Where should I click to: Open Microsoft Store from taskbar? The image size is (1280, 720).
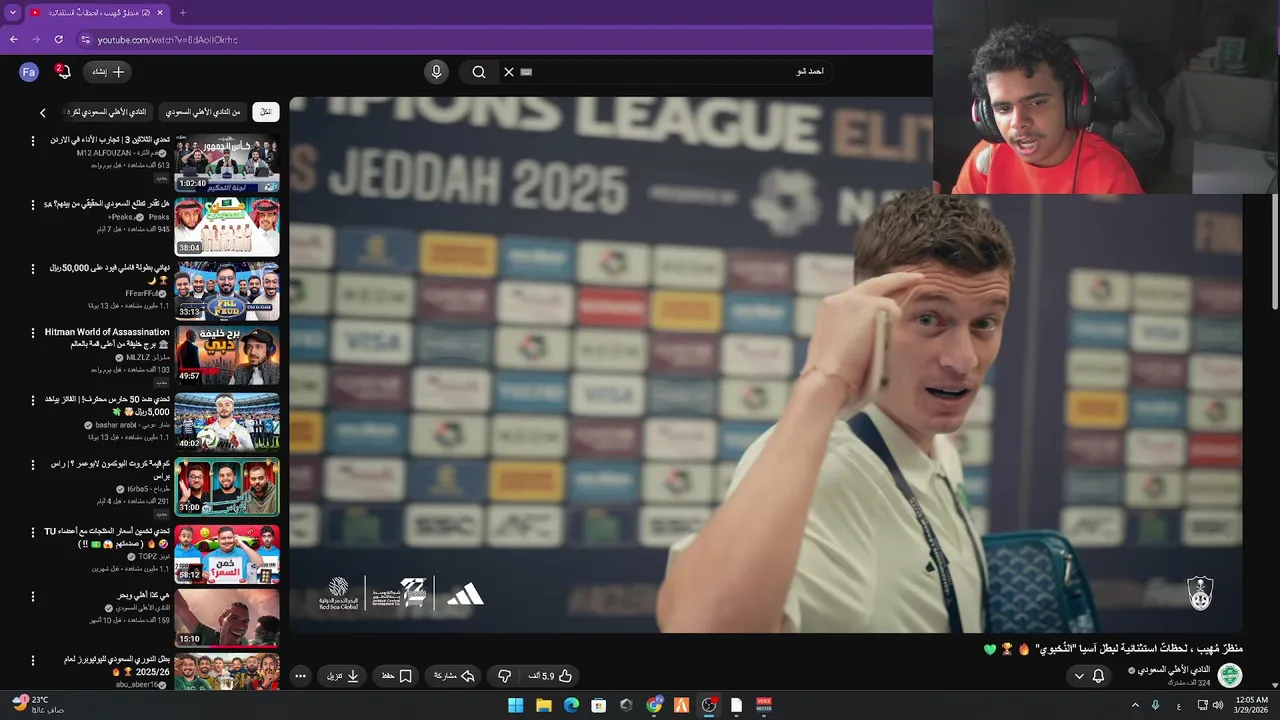click(599, 705)
